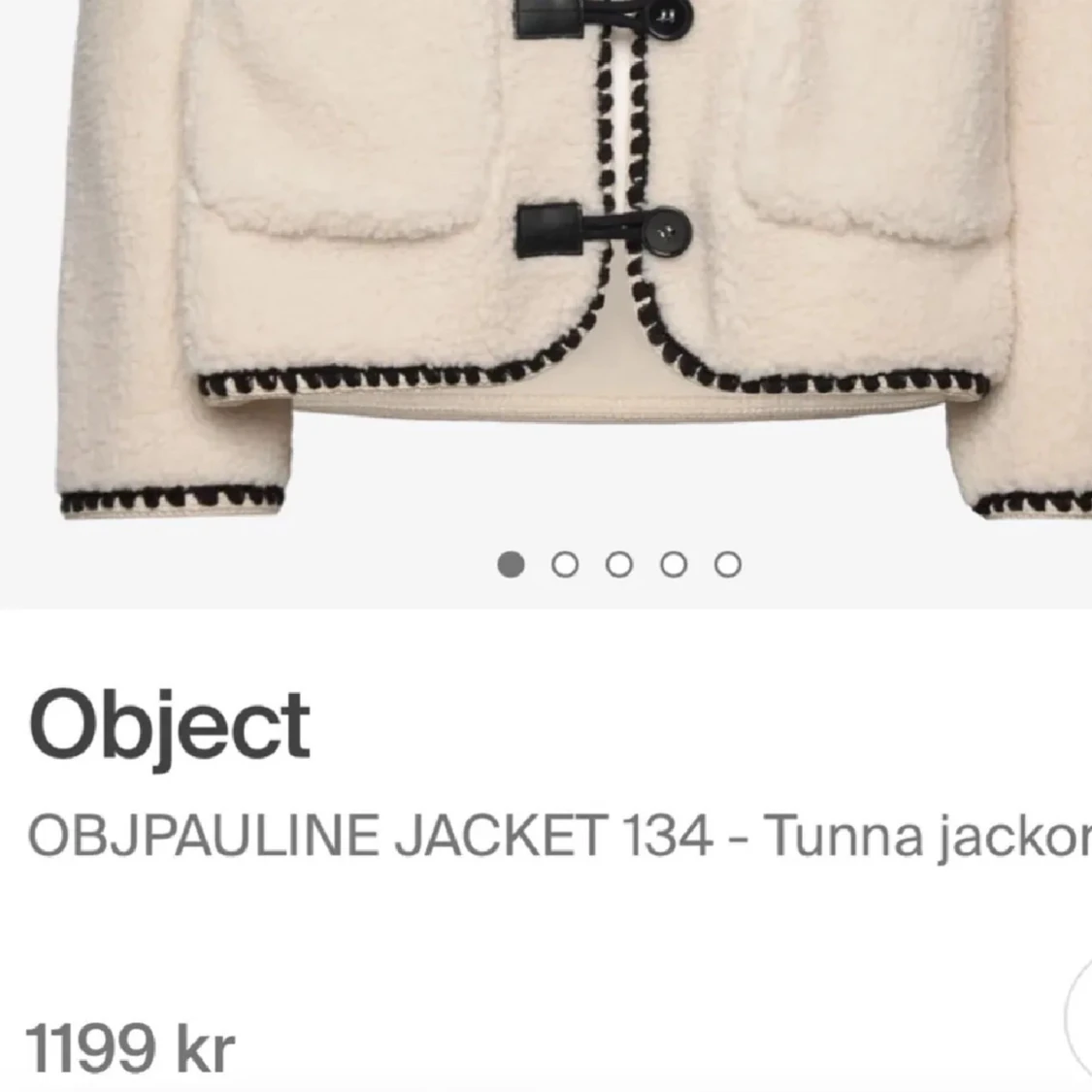Click the upper black toggle fastener on jacket
Screen dimensions: 1092x1092
click(x=603, y=17)
